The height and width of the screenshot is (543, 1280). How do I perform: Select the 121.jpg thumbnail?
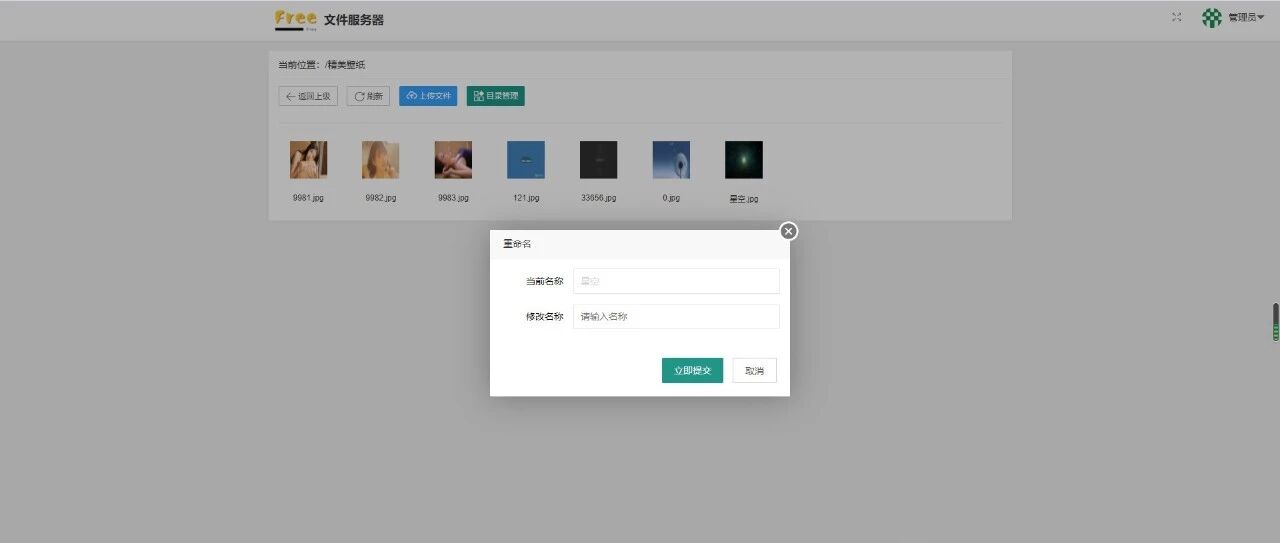[x=526, y=160]
